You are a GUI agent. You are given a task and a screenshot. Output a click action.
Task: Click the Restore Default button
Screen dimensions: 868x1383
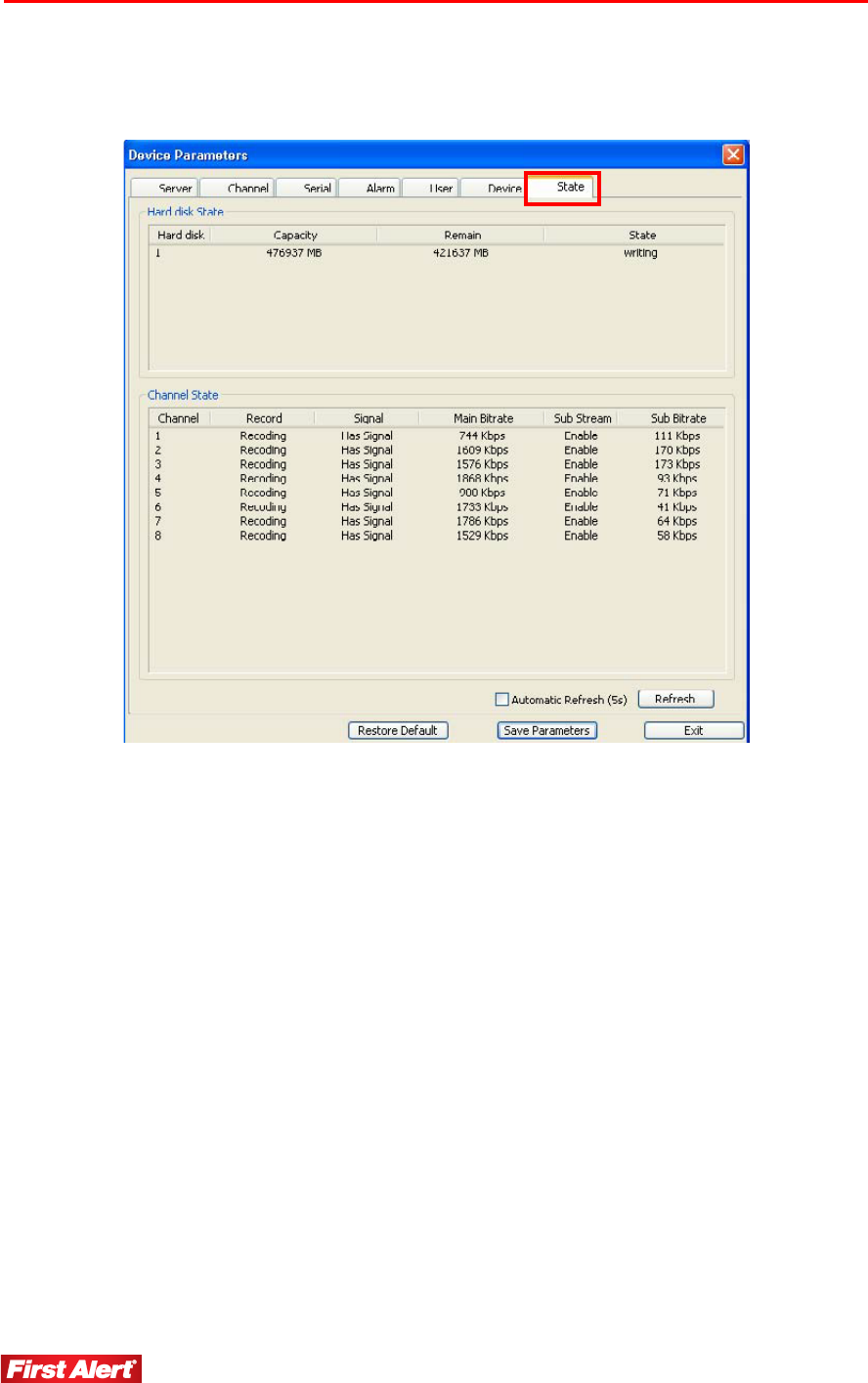click(398, 730)
